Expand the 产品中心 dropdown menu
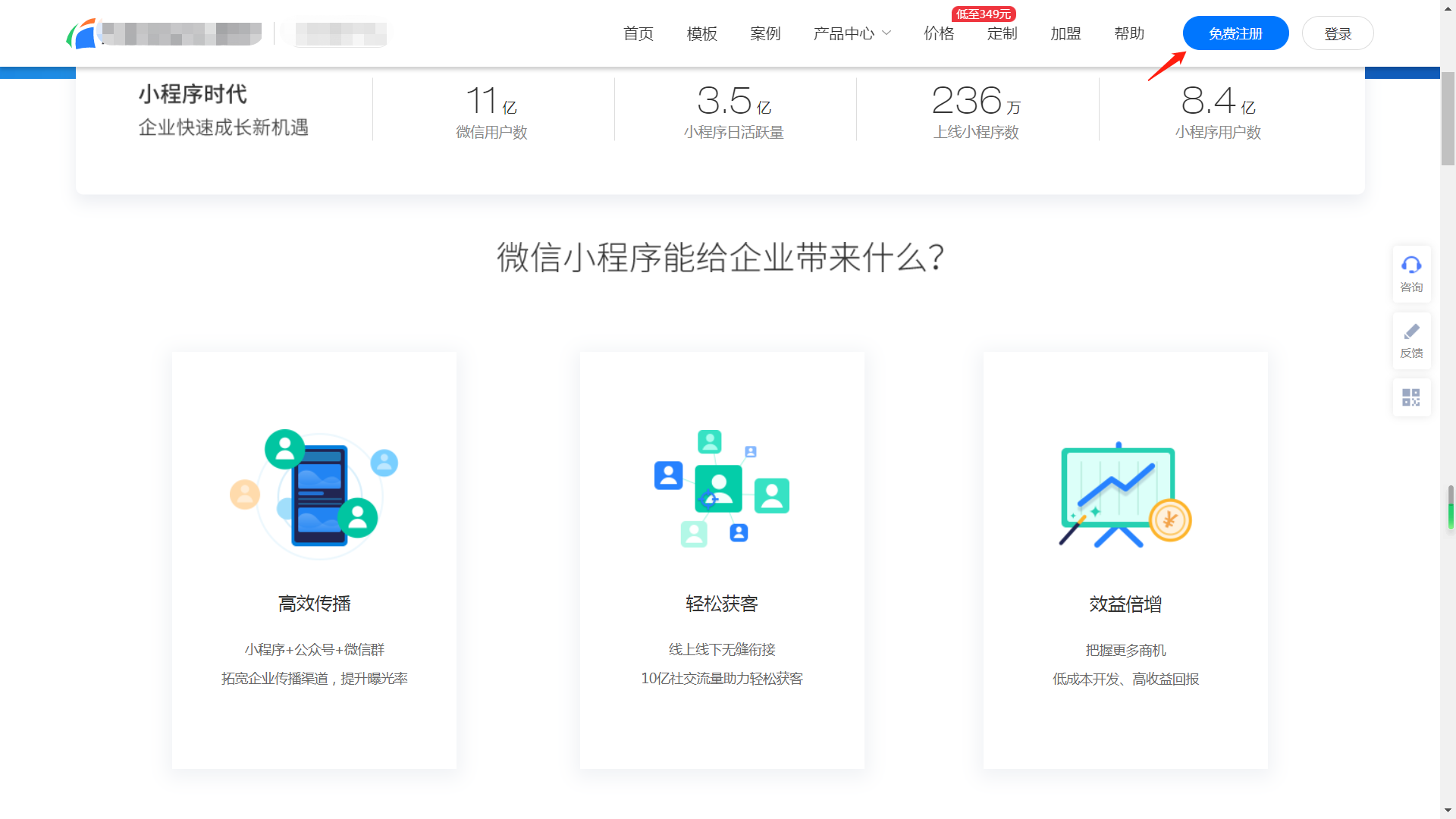 (x=844, y=33)
